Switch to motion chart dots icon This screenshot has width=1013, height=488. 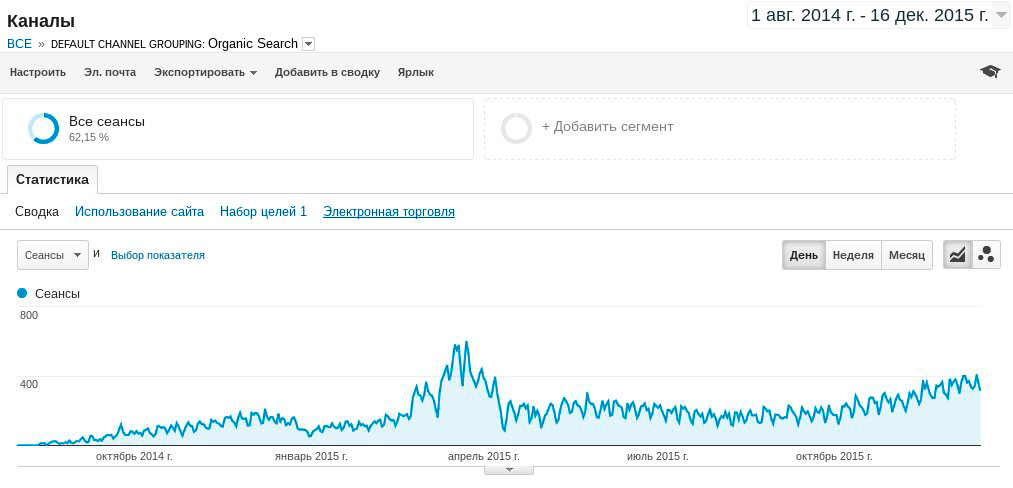coord(986,255)
